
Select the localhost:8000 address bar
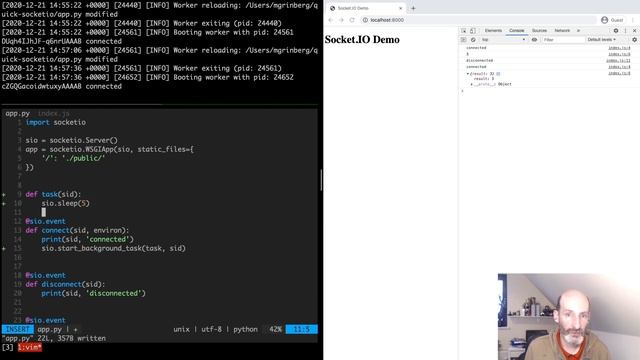click(x=478, y=20)
